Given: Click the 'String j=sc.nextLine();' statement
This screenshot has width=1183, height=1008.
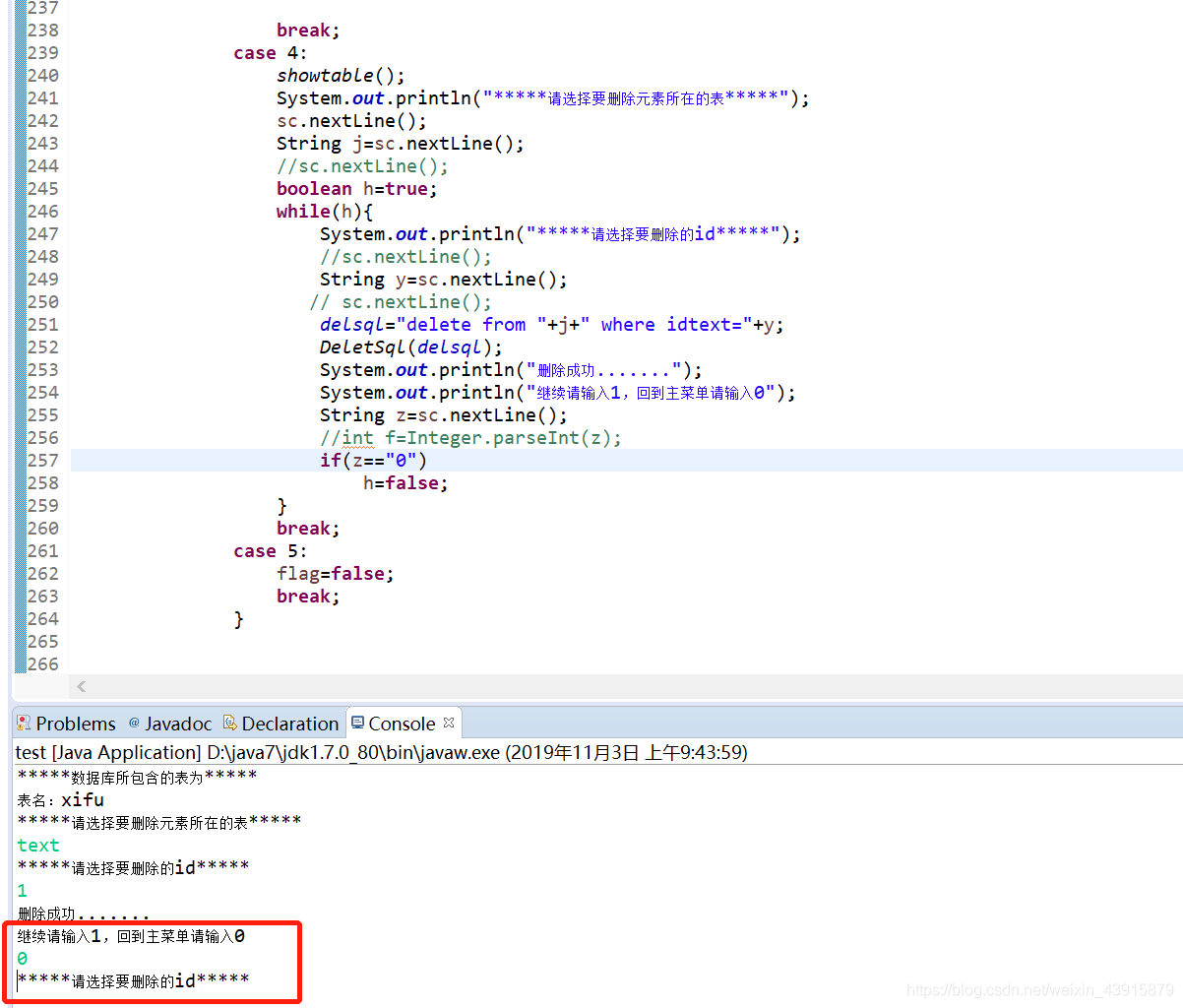Looking at the screenshot, I should coord(401,144).
